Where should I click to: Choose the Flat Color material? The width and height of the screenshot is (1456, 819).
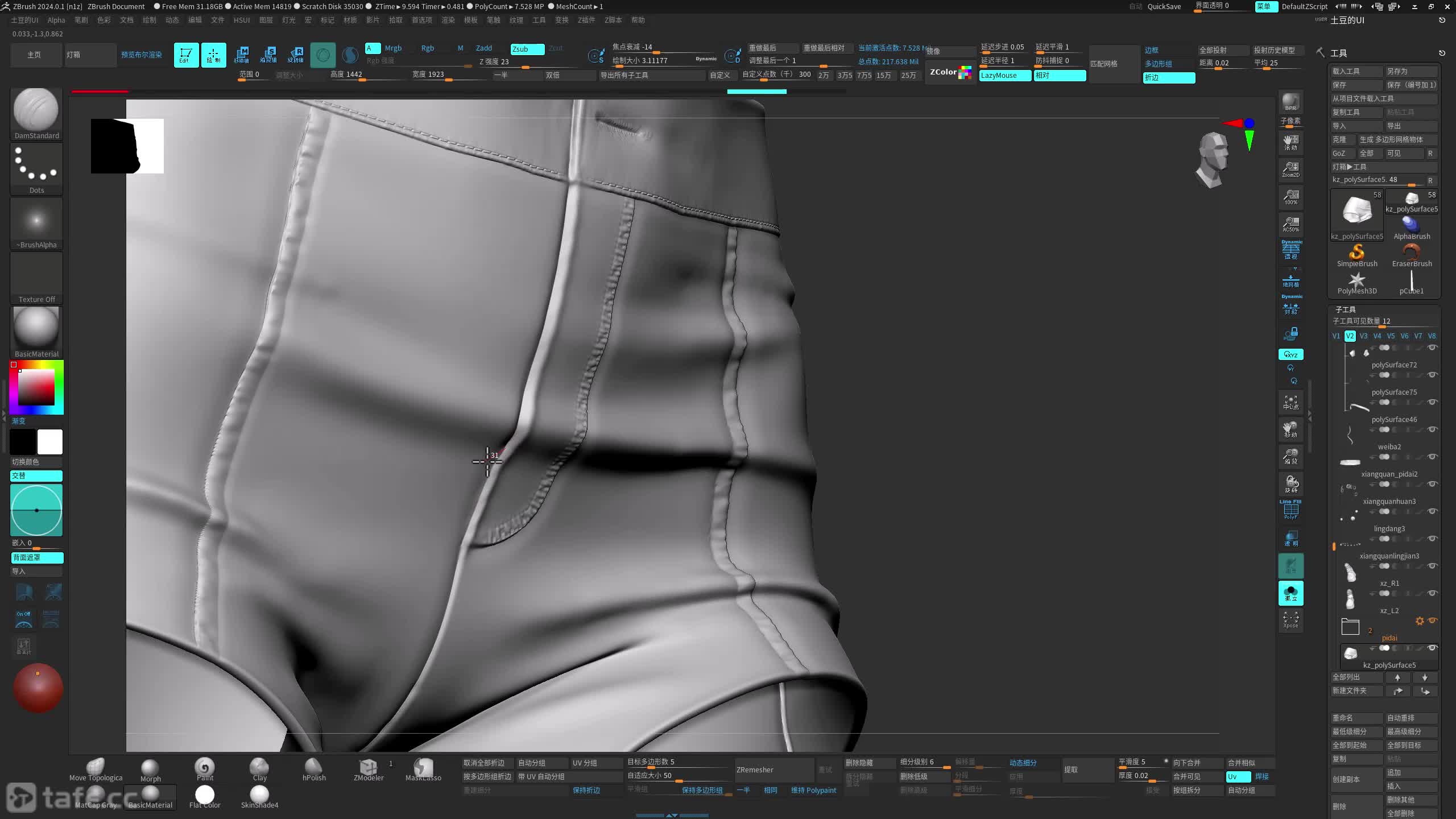[x=205, y=797]
